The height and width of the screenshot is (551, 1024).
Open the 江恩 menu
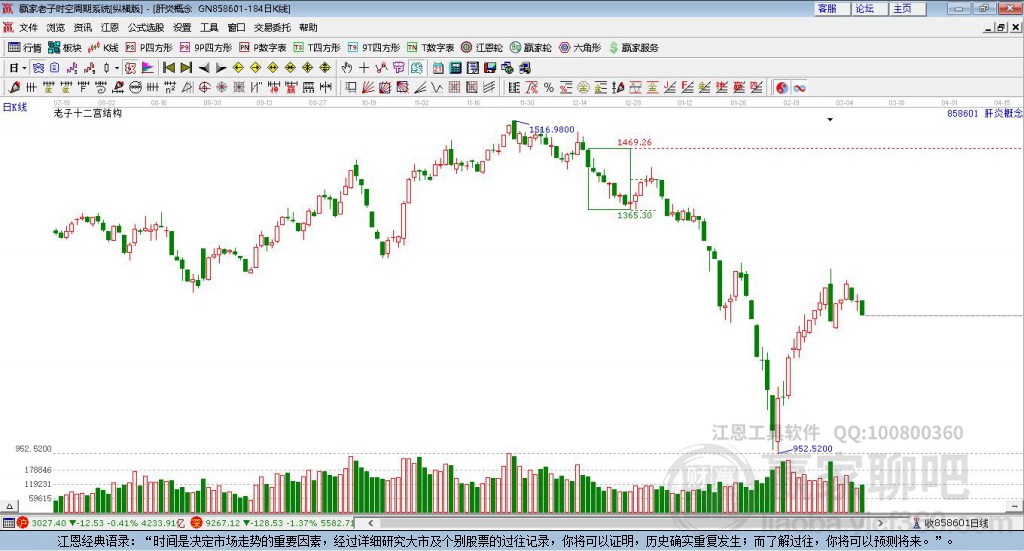110,27
